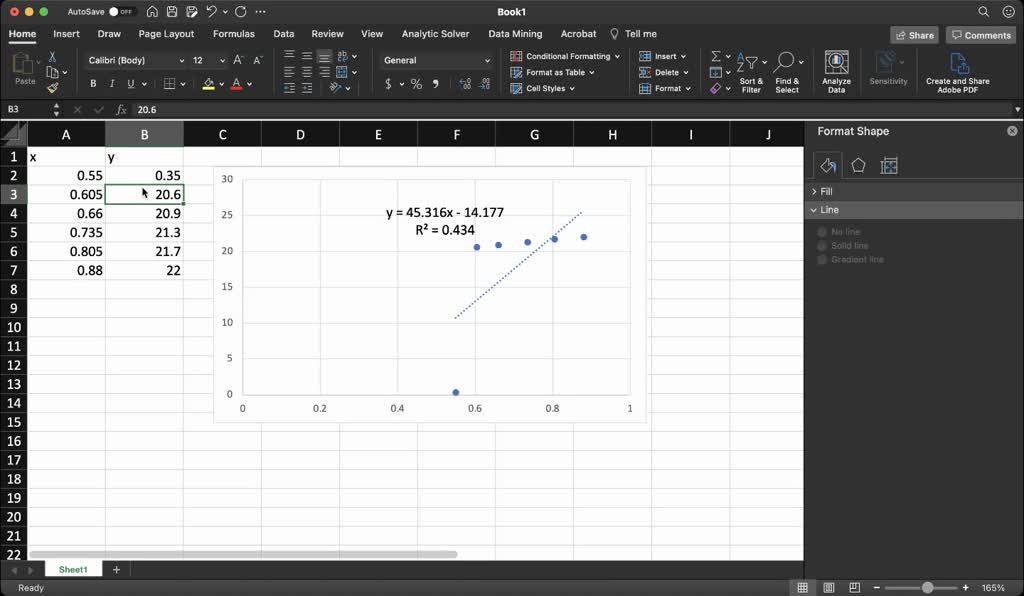Toggle the AutoSave switch on
This screenshot has width=1024, height=596.
point(118,11)
